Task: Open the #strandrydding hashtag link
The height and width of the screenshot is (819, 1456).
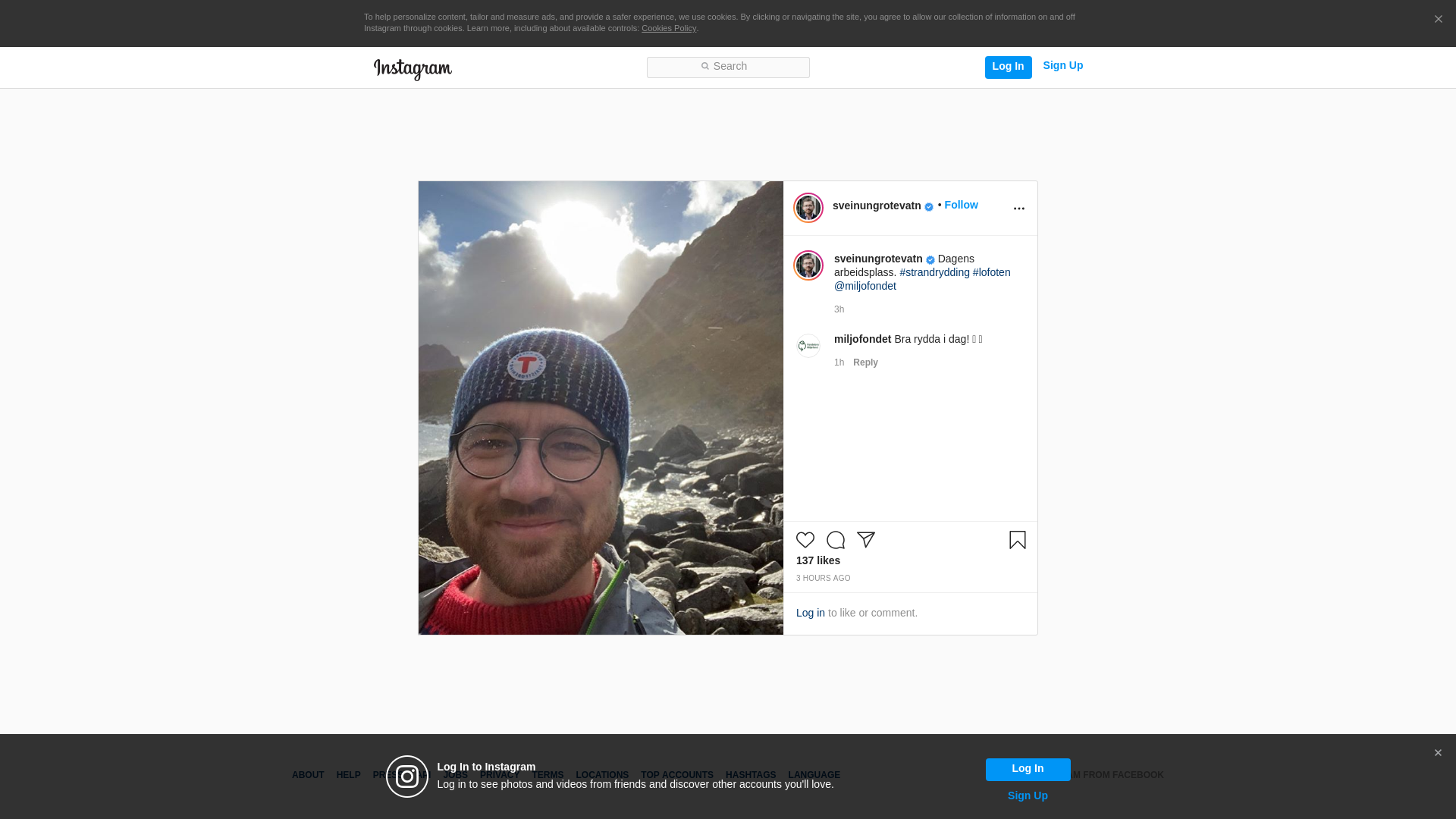Action: click(934, 273)
